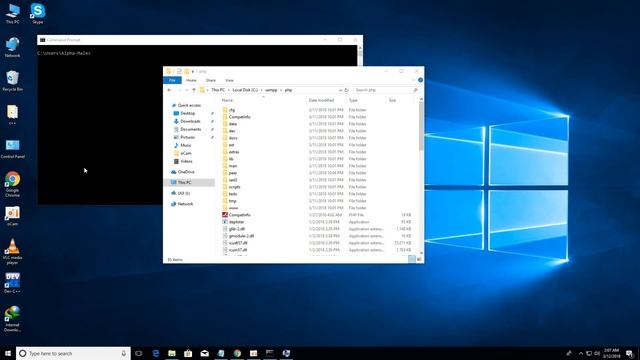This screenshot has width=640, height=360.
Task: Select the docs folder in php
Action: 233,138
